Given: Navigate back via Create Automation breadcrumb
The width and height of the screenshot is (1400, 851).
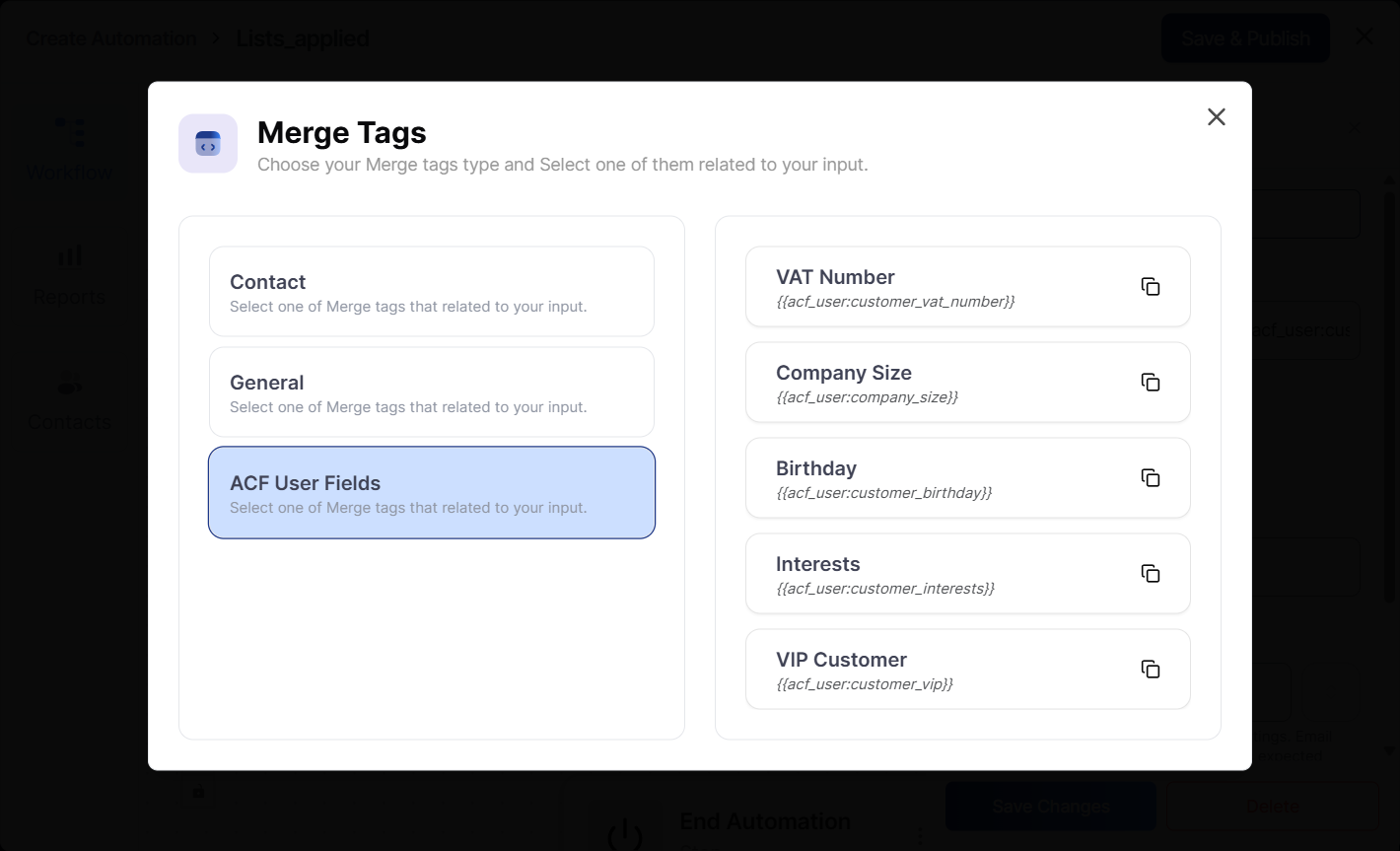Looking at the screenshot, I should [110, 37].
